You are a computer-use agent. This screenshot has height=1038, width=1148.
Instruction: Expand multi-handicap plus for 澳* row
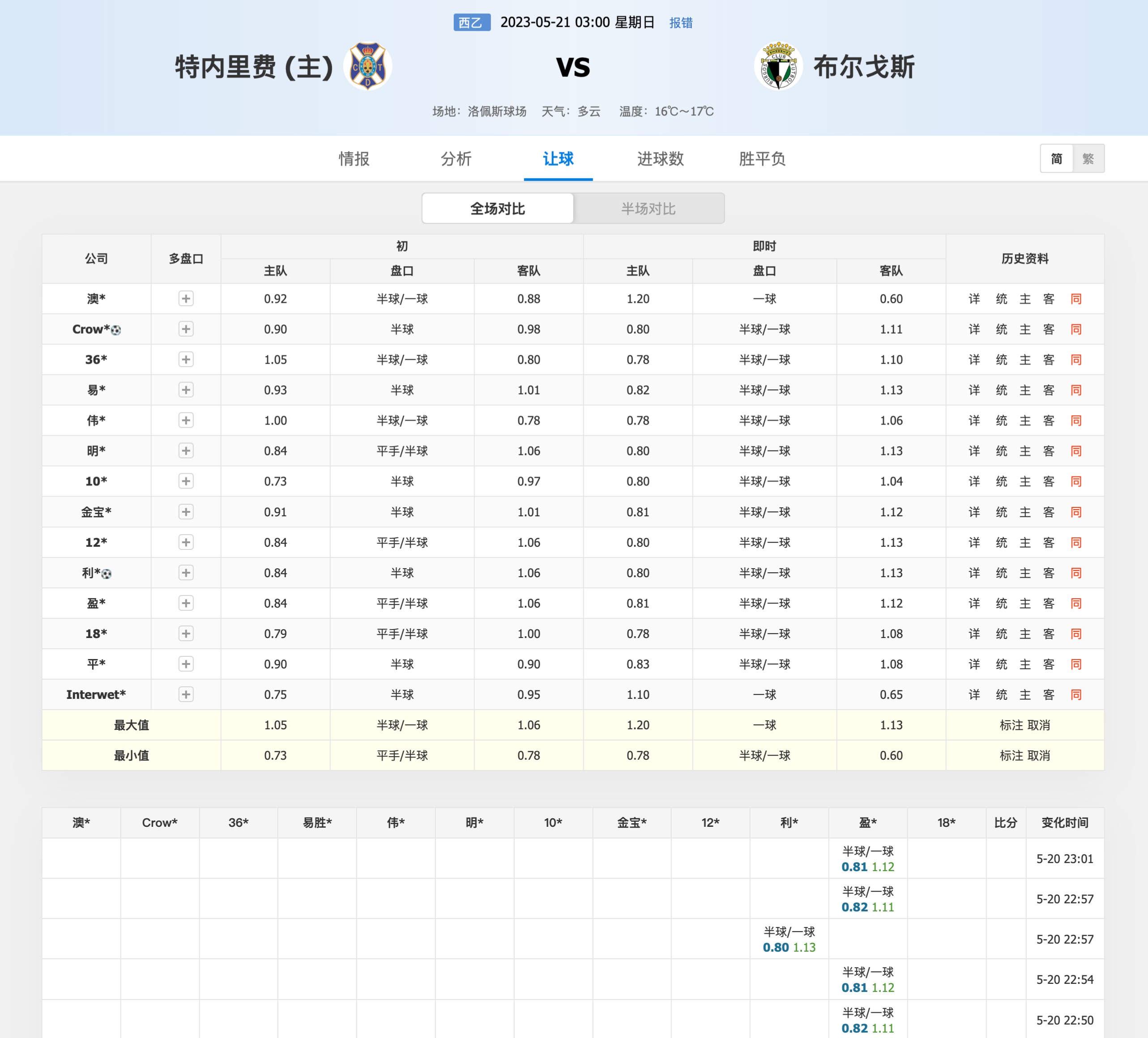click(x=186, y=298)
